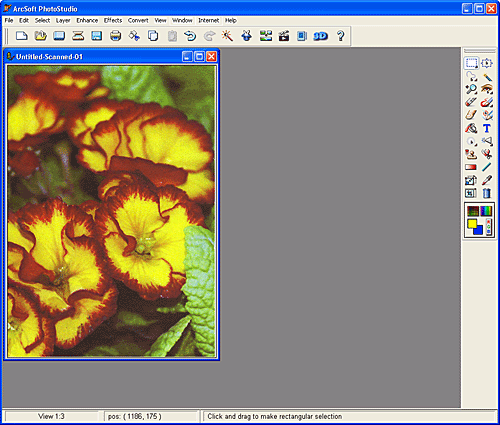Select the blue Text tool
The image size is (500, 425).
(487, 128)
